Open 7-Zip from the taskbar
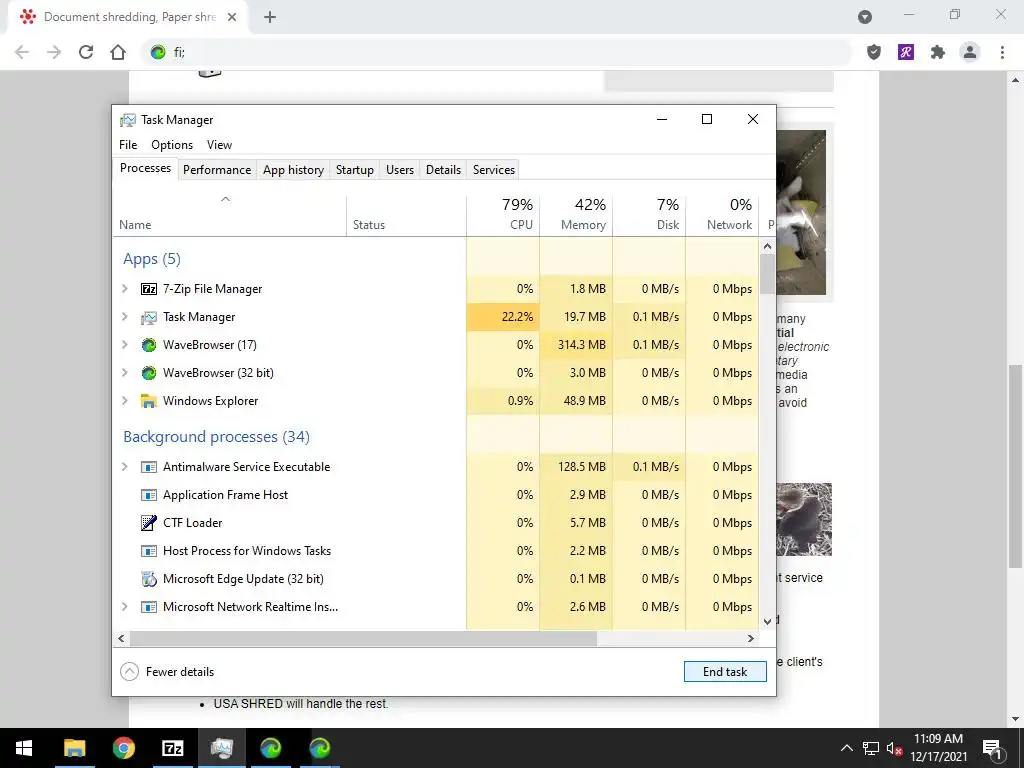The width and height of the screenshot is (1024, 768). point(172,748)
